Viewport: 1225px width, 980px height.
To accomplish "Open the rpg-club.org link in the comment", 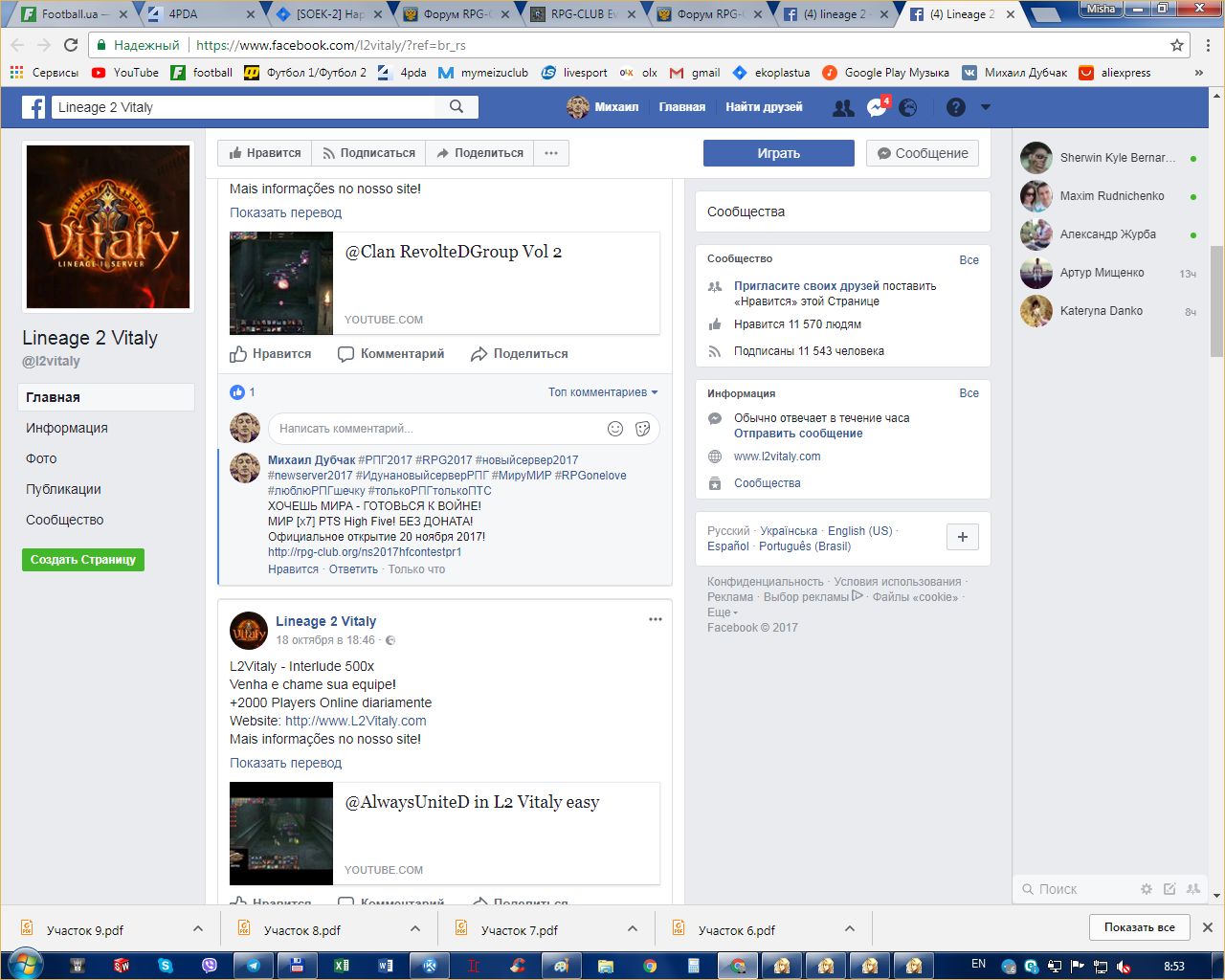I will (x=365, y=552).
